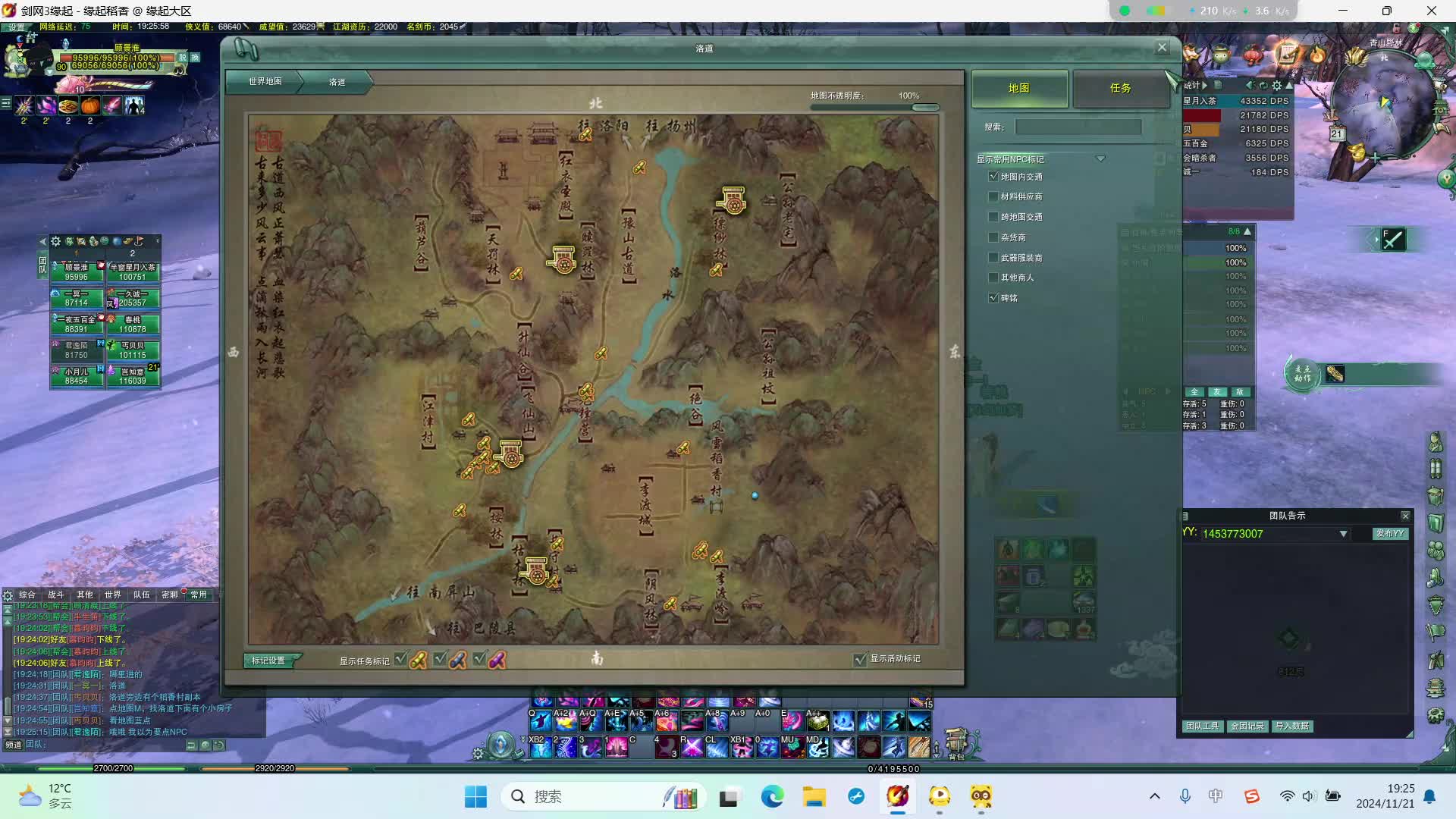Open Microsoft Edge from taskbar
The image size is (1456, 819).
coord(772,796)
